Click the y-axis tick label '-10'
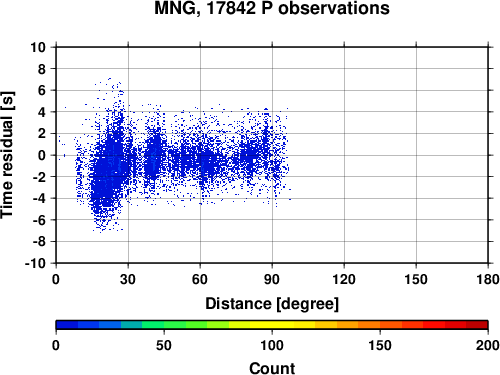The width and height of the screenshot is (500, 375). coord(35,263)
